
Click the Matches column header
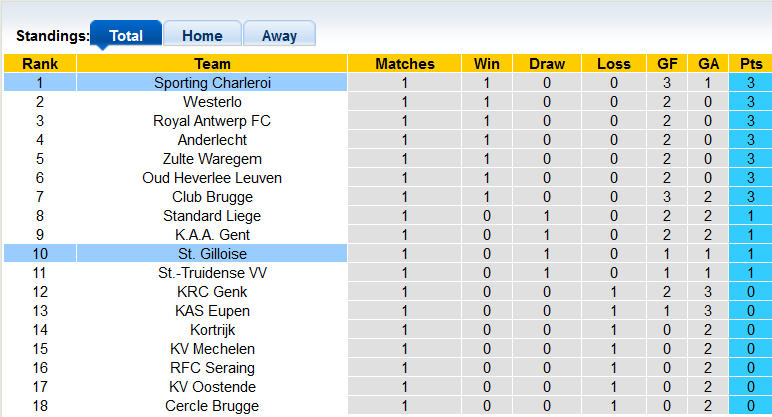[405, 64]
